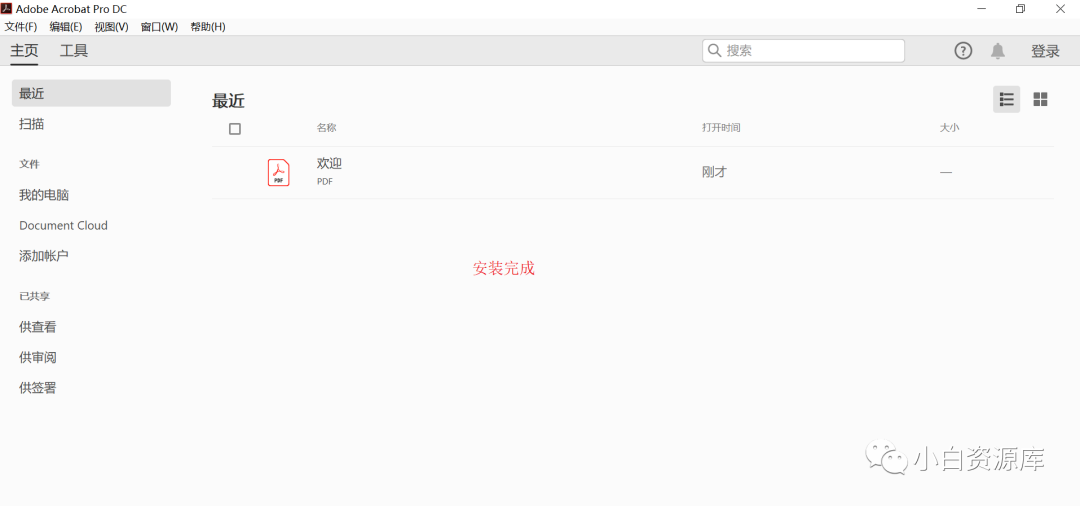Open the notifications bell icon
Viewport: 1080px width, 506px height.
tap(997, 51)
